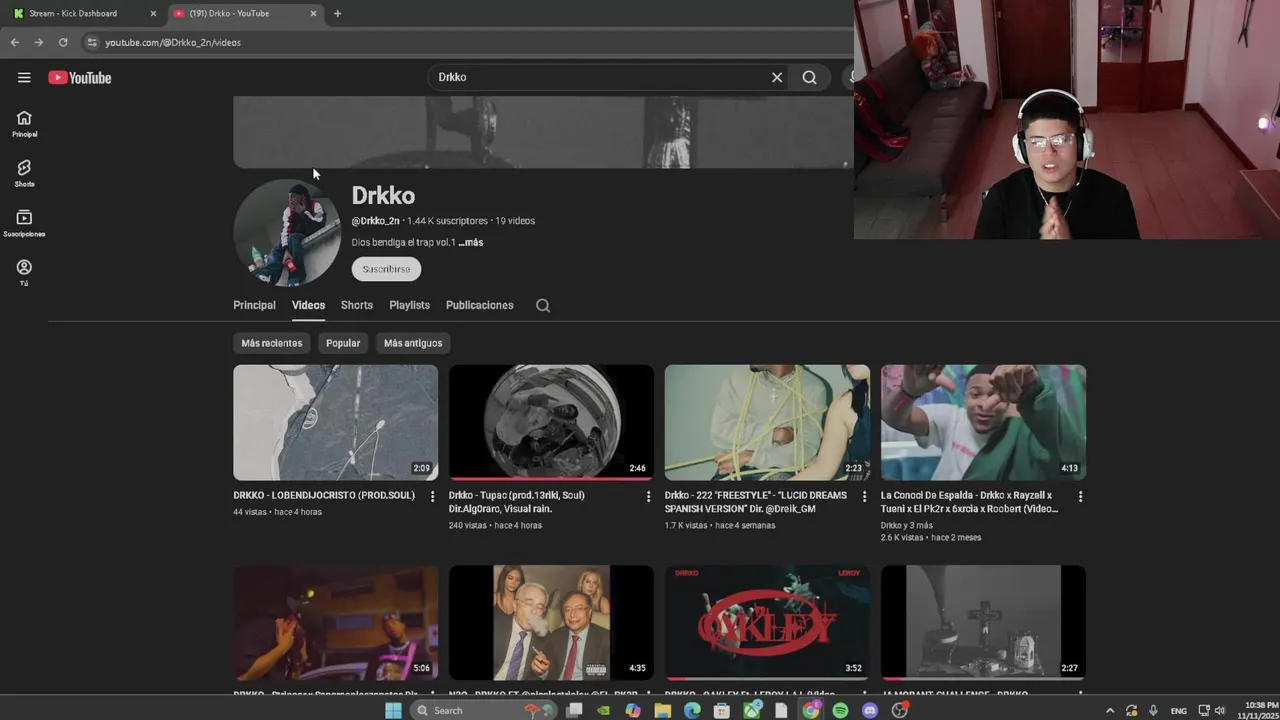
Task: Click the "Drkko y 3 más" collaborators text
Action: pyautogui.click(x=906, y=525)
